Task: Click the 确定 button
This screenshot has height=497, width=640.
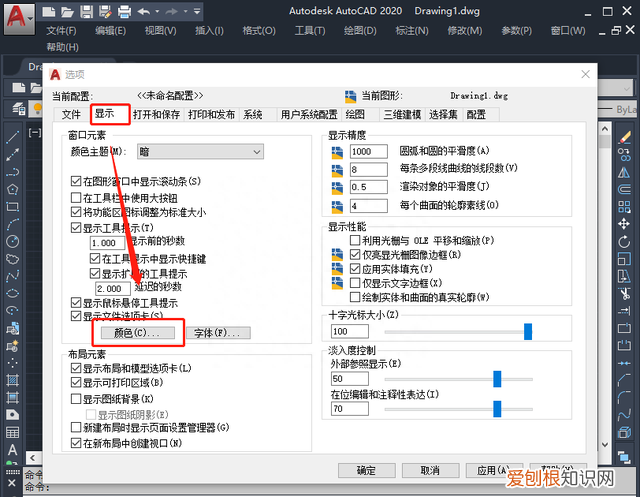Action: (x=367, y=470)
